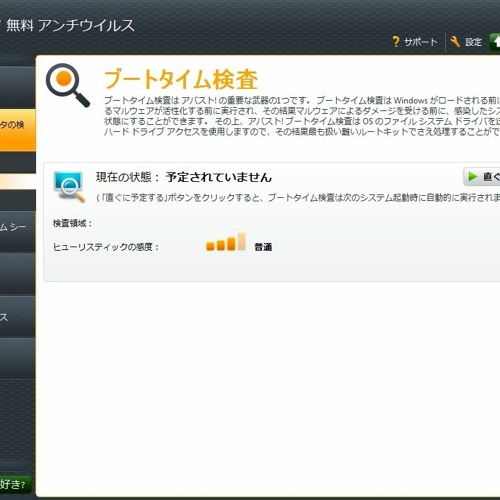
Task: Click the green 好き? button
Action: coord(15,484)
